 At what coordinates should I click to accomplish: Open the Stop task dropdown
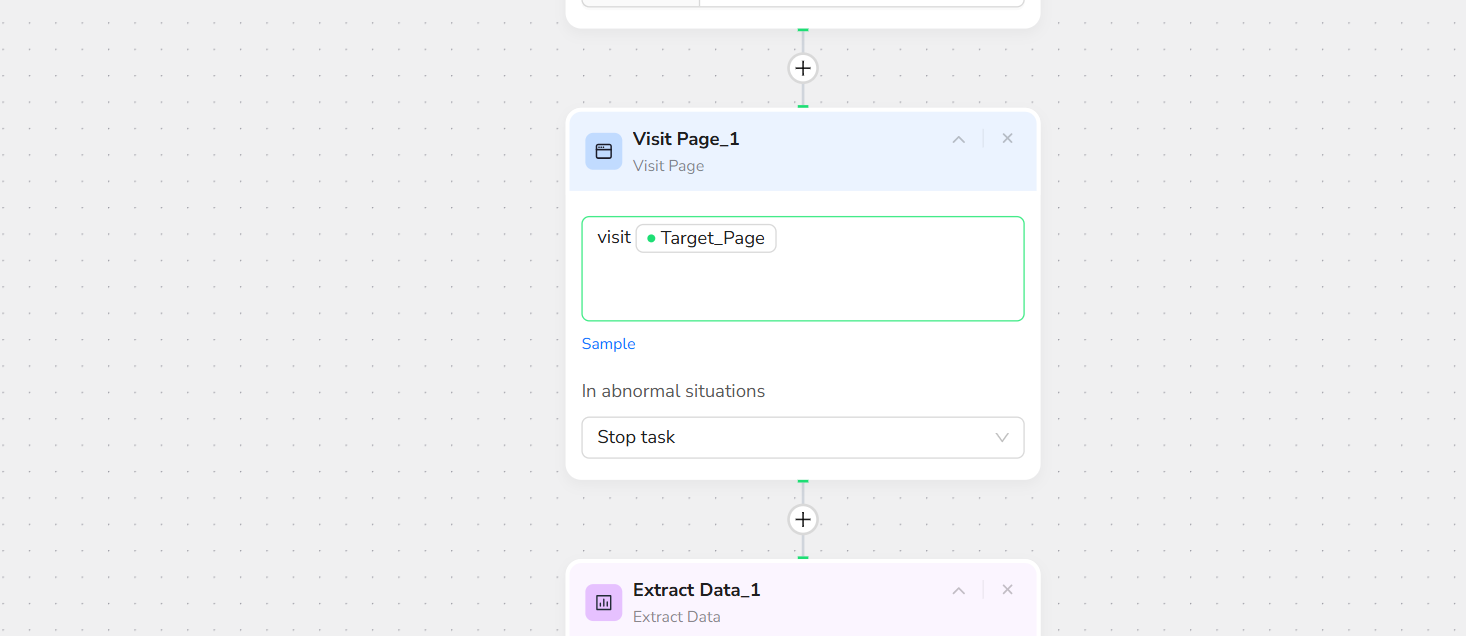802,437
